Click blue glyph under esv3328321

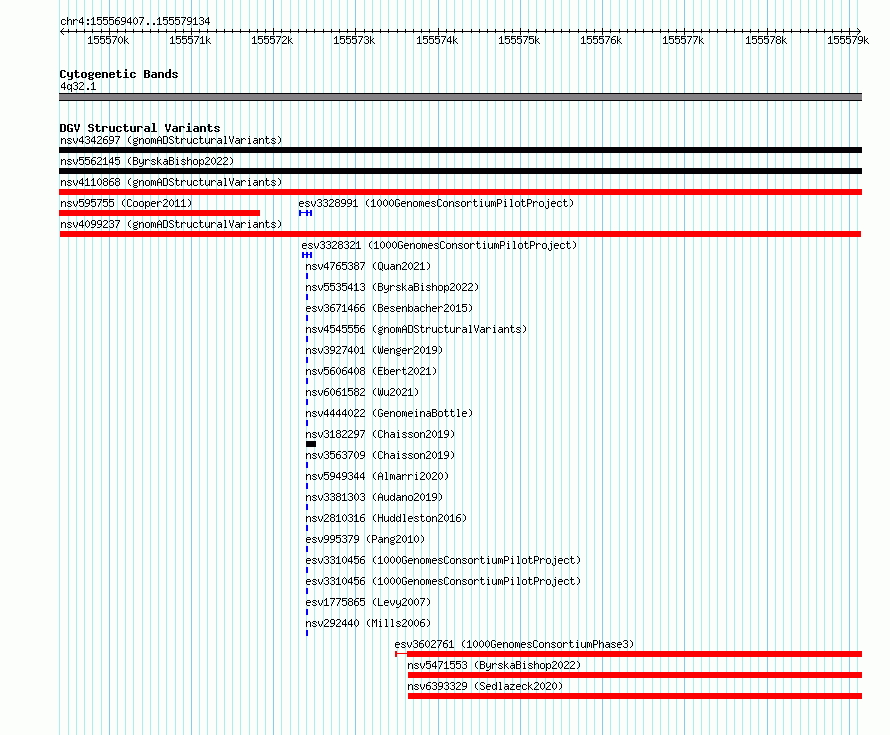click(x=307, y=255)
